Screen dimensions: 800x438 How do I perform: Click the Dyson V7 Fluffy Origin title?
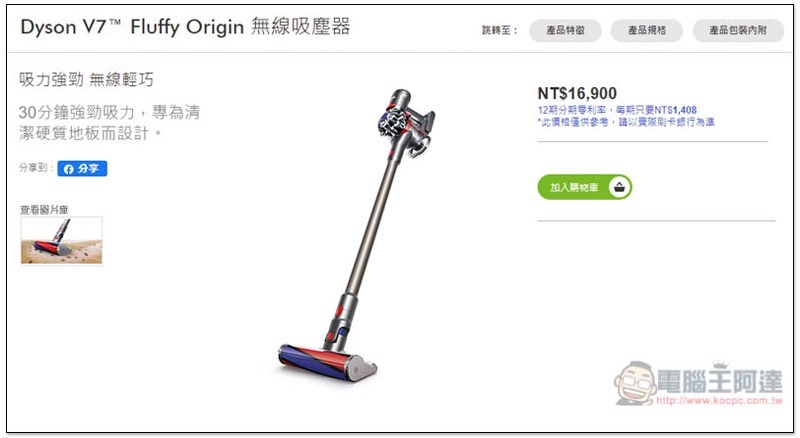(185, 27)
